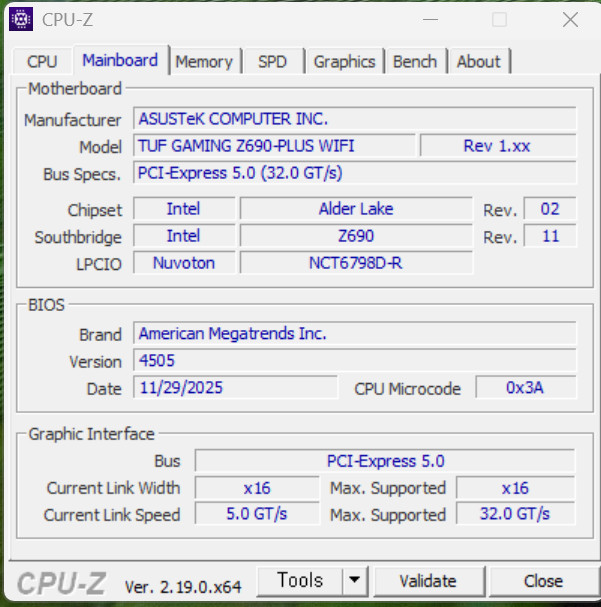
Task: Click the Current Link Speed 5.0 GT/s value
Action: point(257,514)
